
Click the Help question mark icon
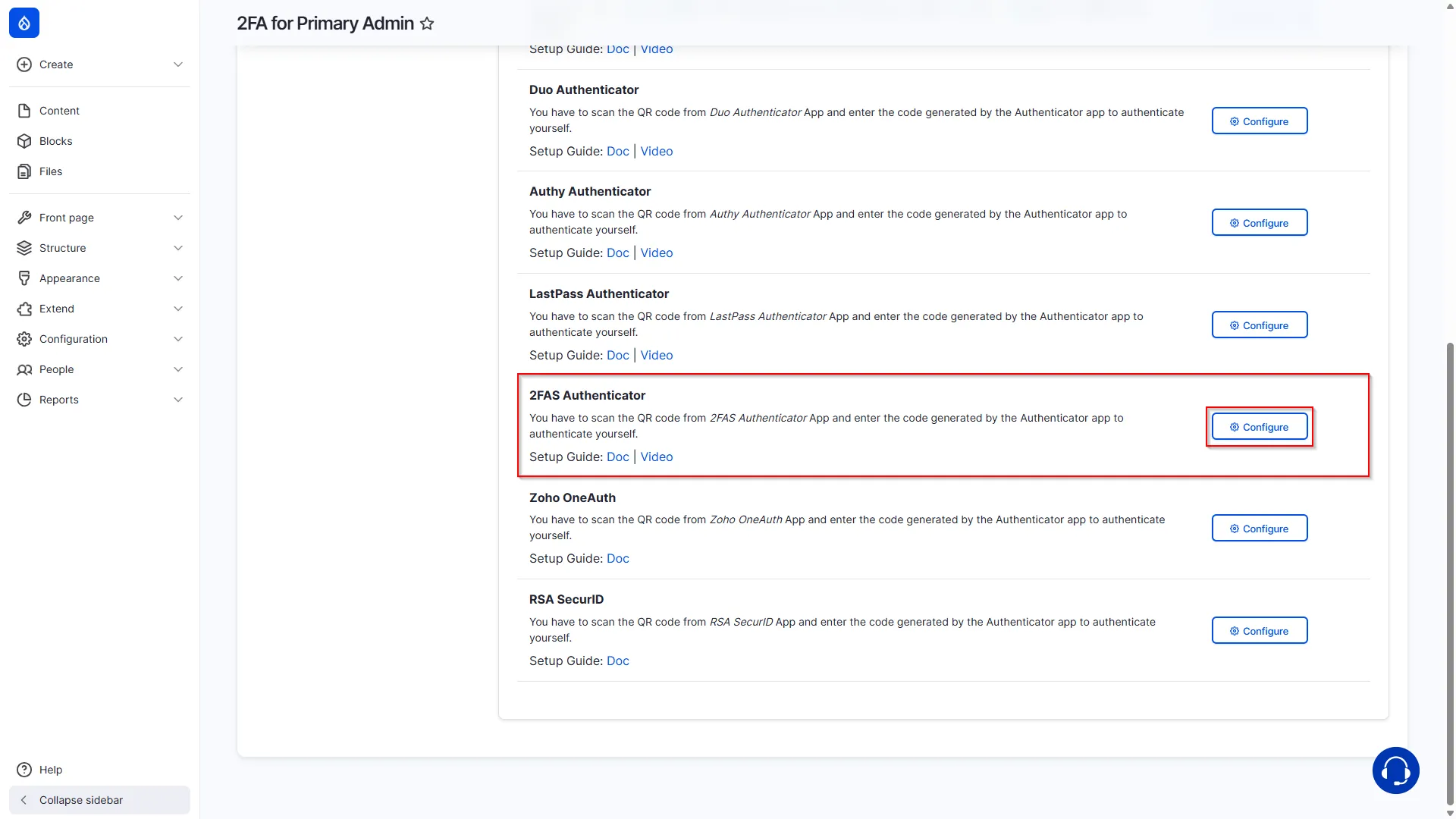24,770
